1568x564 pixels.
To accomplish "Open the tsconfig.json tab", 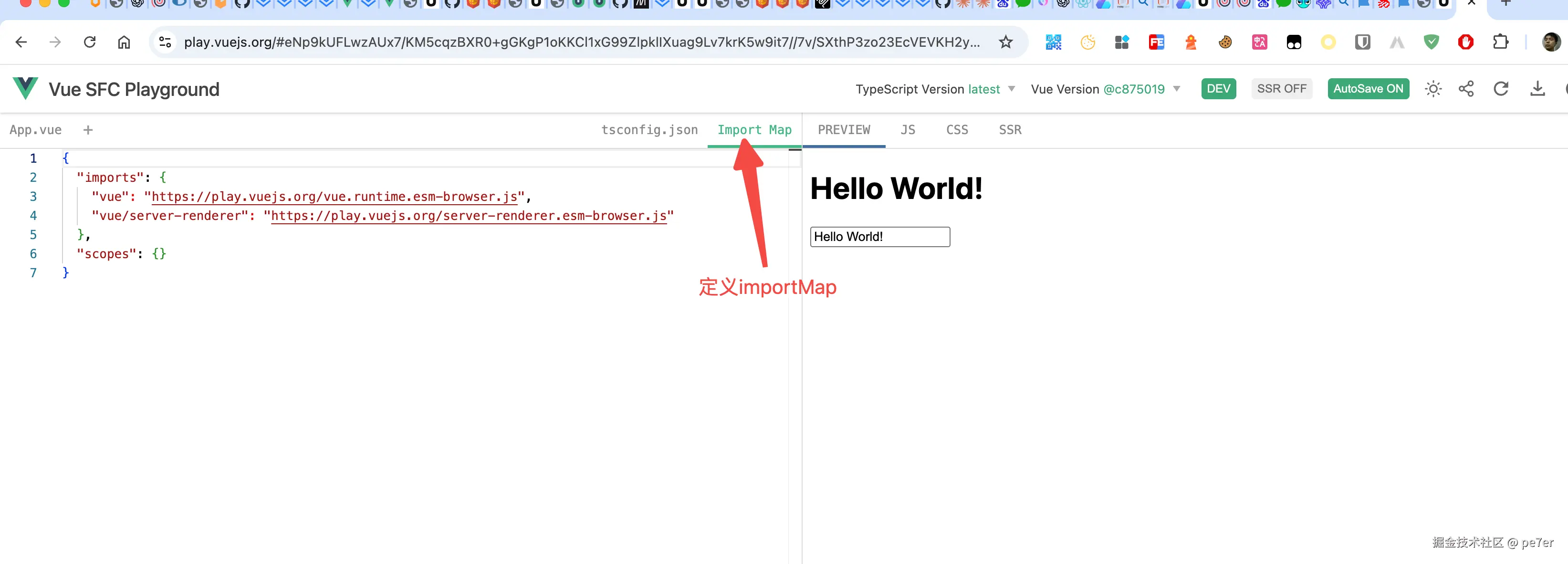I will [x=649, y=130].
